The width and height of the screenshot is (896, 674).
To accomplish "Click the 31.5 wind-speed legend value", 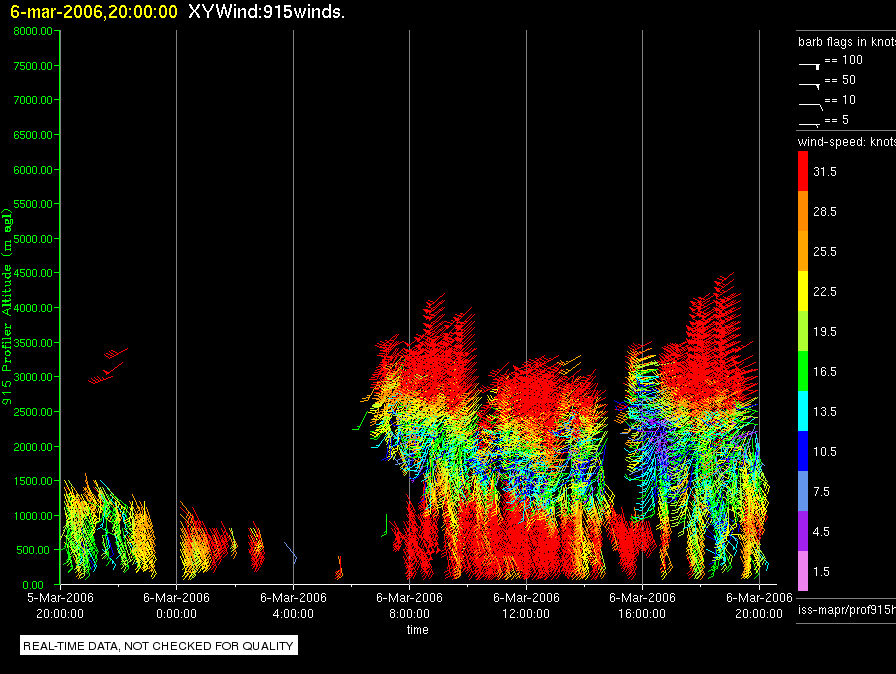I will 825,172.
